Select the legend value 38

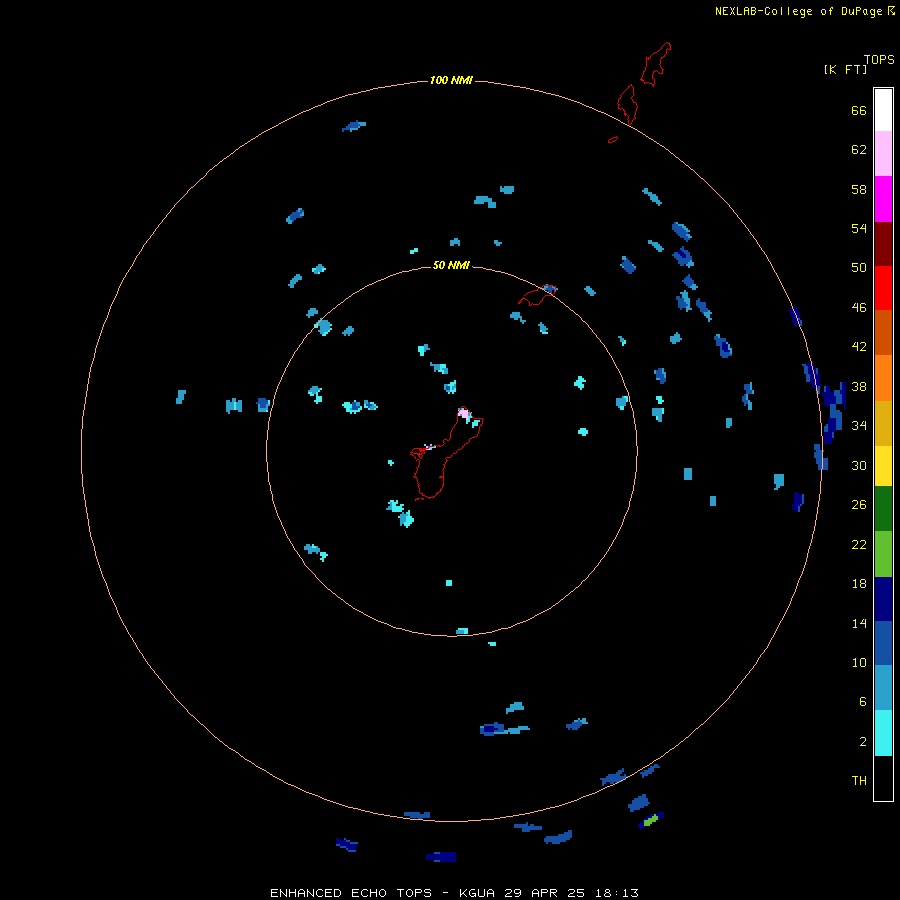coord(859,386)
